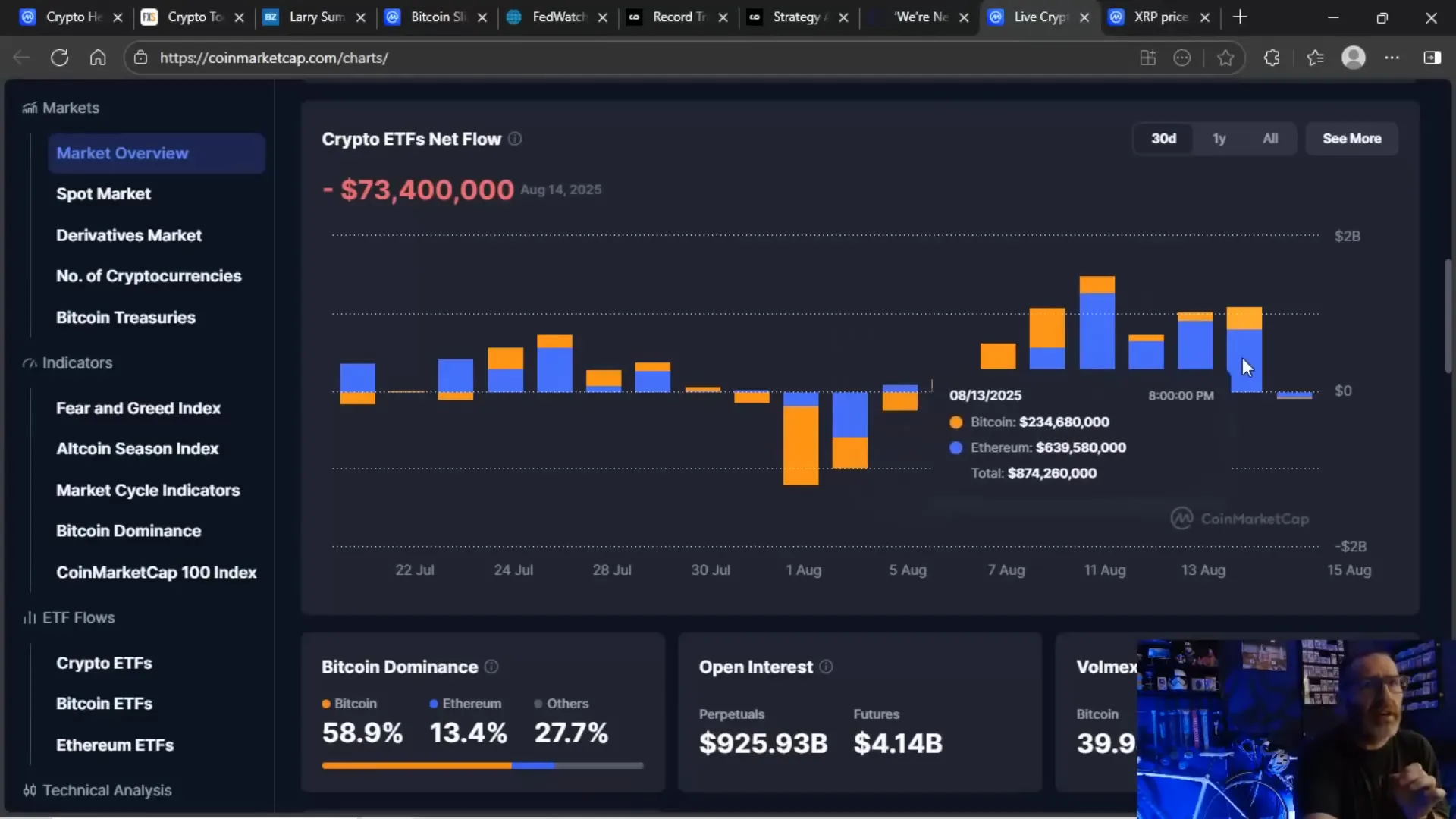
Task: Open Spot Market in sidebar
Action: (103, 194)
